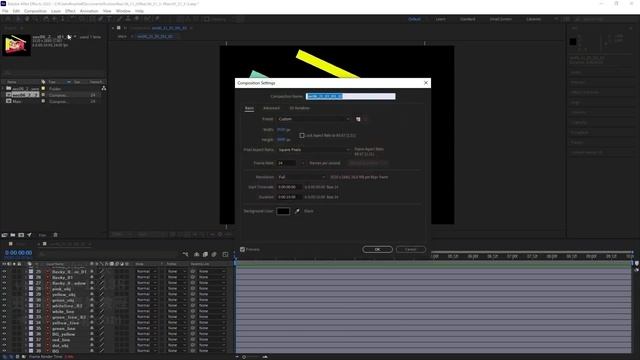Viewport: 640px width, 360px height.
Task: Open the Resolution dropdown
Action: [x=301, y=177]
